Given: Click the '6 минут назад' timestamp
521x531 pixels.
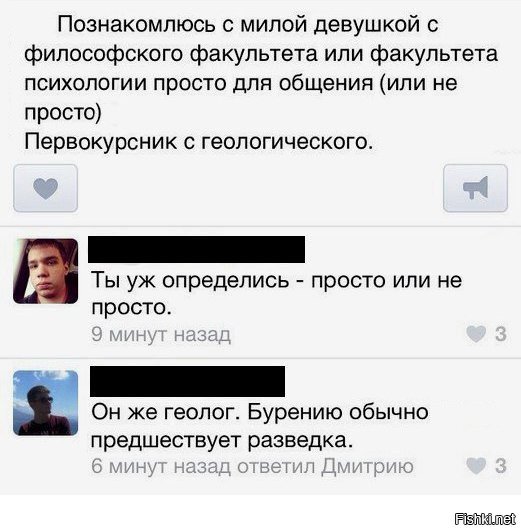Looking at the screenshot, I should [x=161, y=466].
